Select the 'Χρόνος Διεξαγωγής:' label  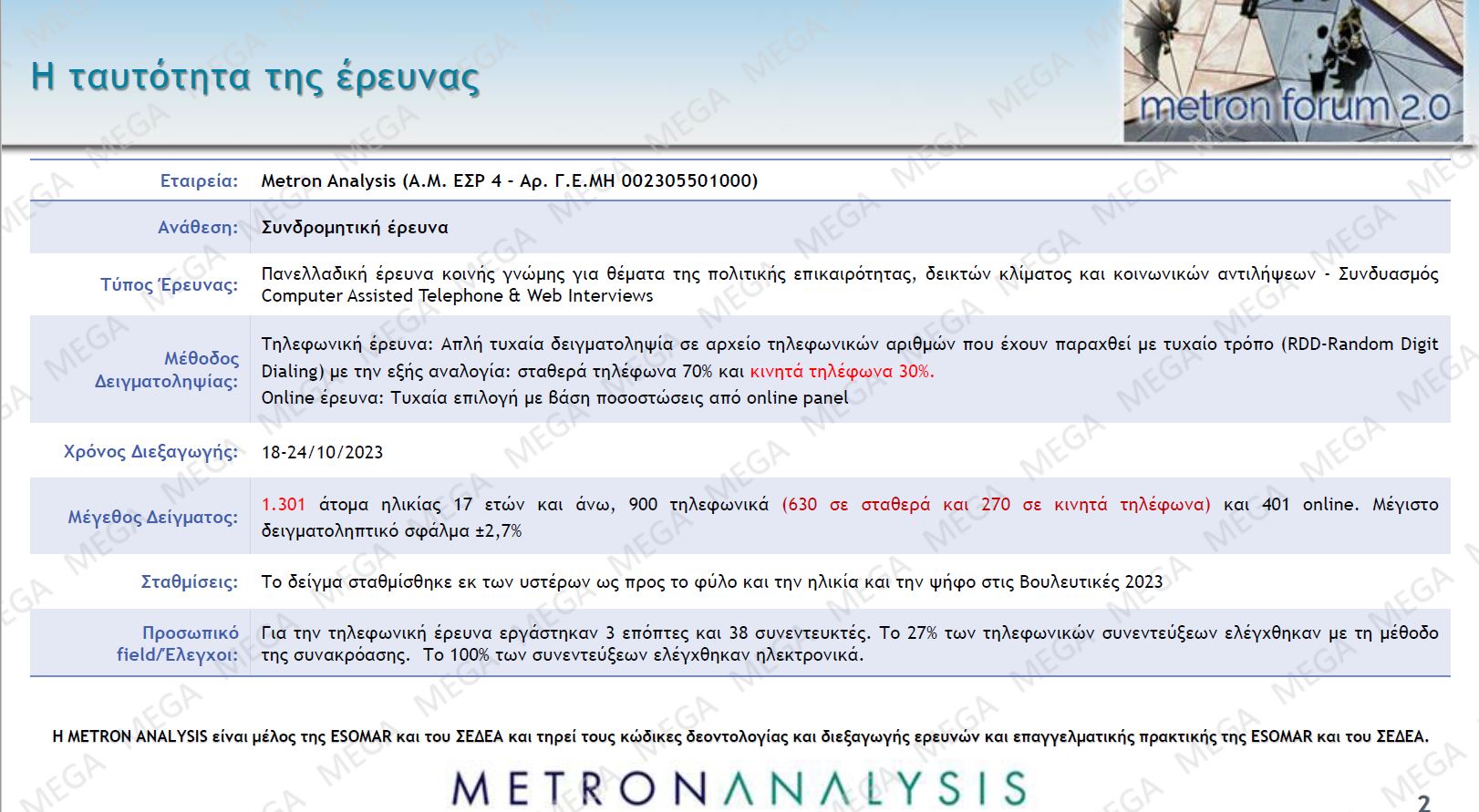pos(150,451)
